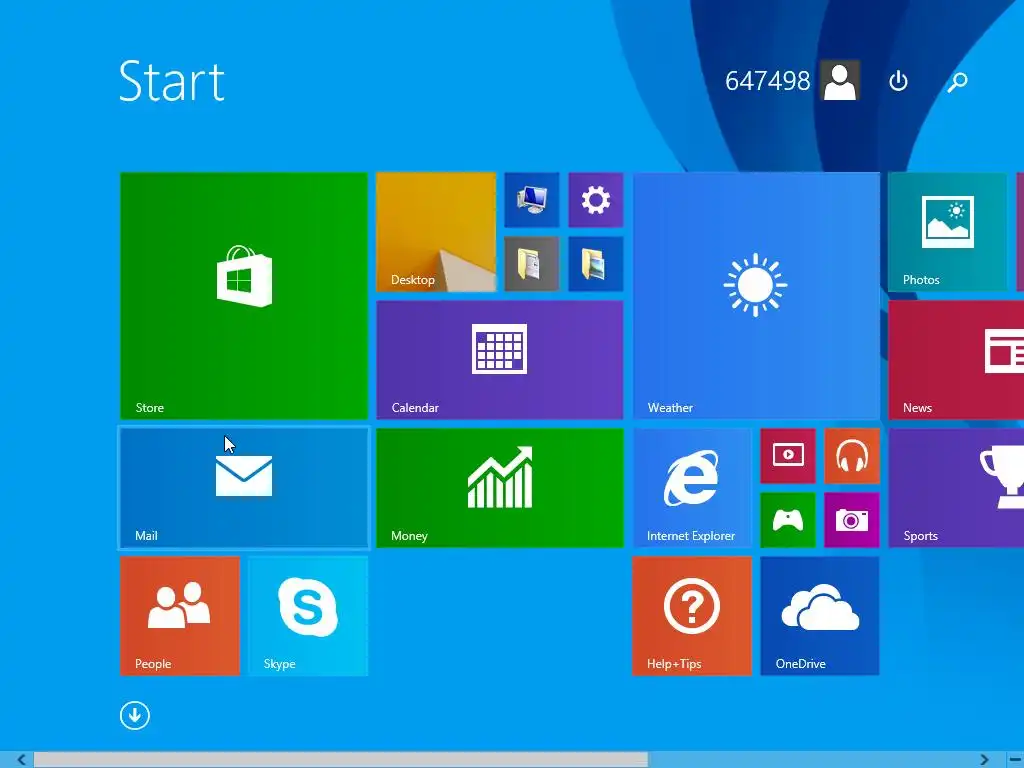
Task: Click the scrollbar left arrow
Action: point(21,760)
